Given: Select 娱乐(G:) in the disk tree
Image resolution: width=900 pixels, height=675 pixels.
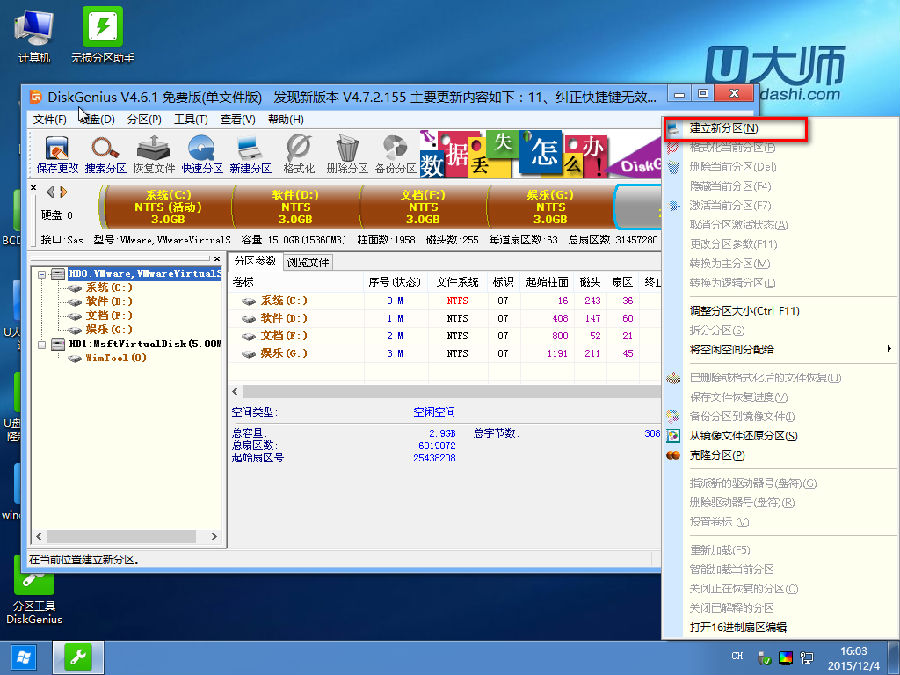Looking at the screenshot, I should pyautogui.click(x=109, y=329).
